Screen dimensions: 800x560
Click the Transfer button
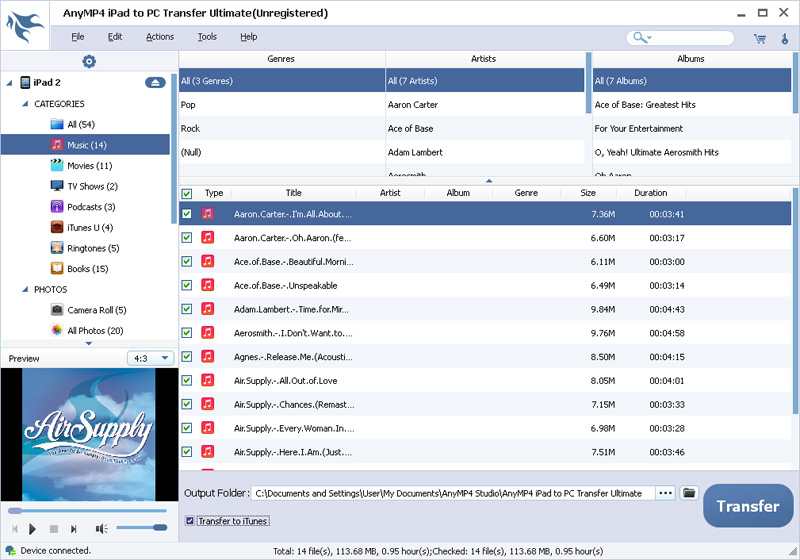[748, 506]
